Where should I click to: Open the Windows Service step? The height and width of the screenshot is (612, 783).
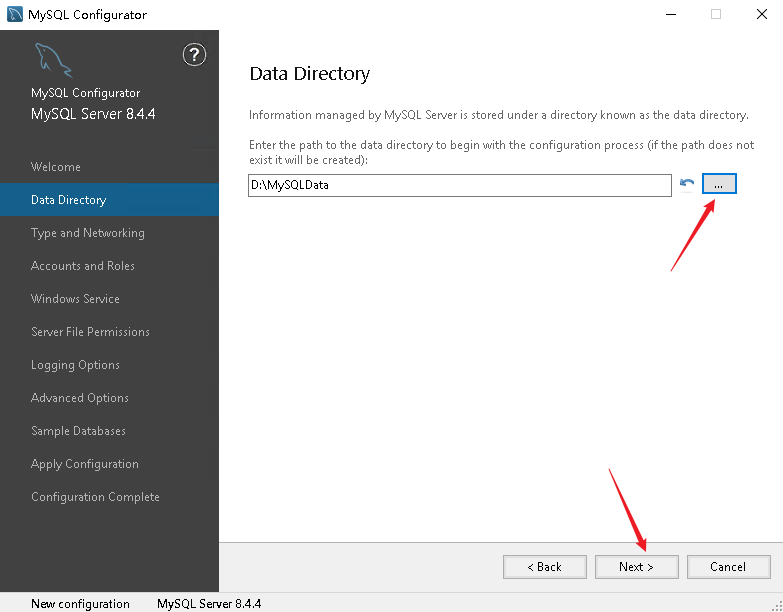[75, 299]
